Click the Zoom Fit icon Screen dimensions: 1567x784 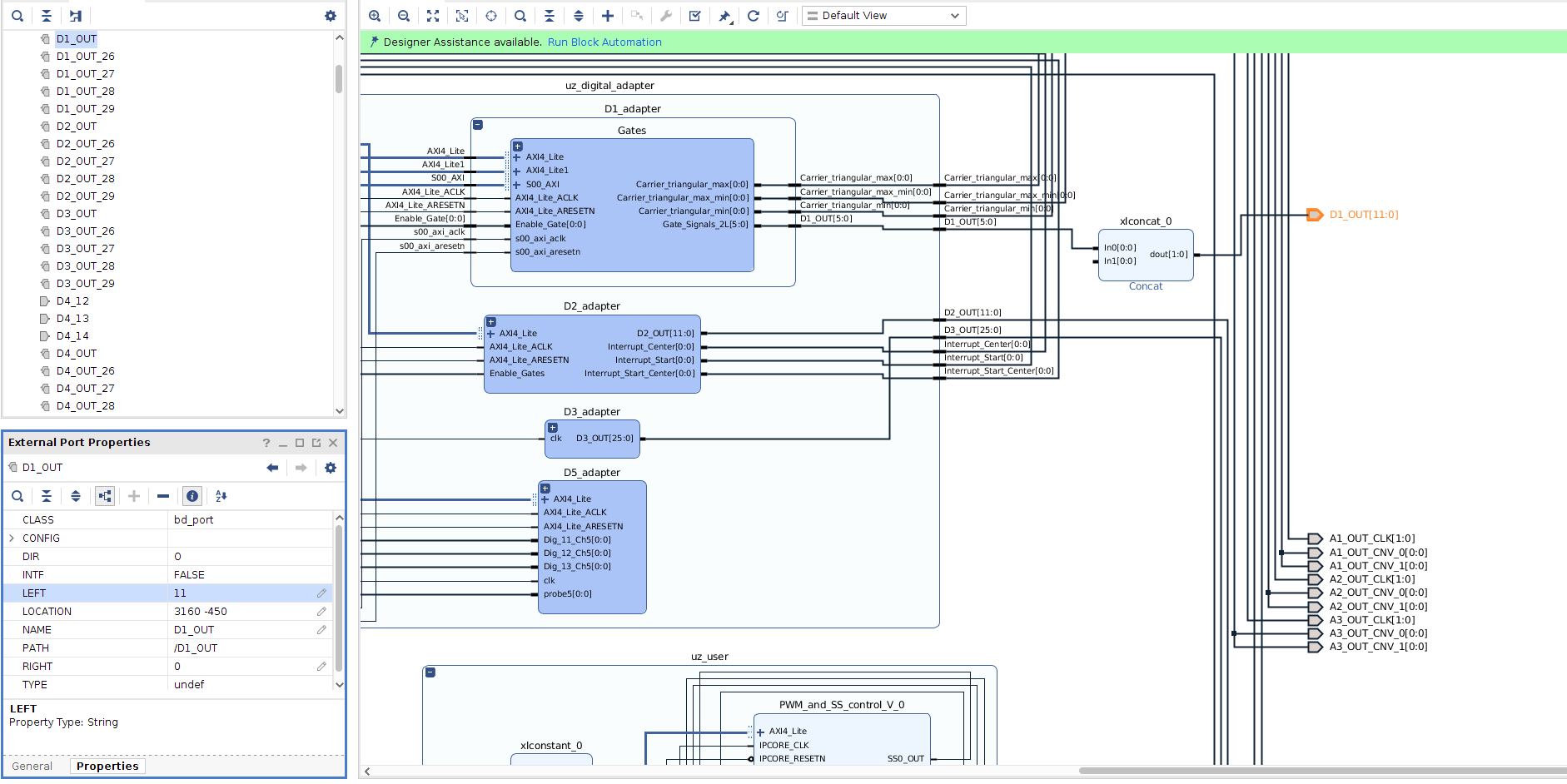433,16
